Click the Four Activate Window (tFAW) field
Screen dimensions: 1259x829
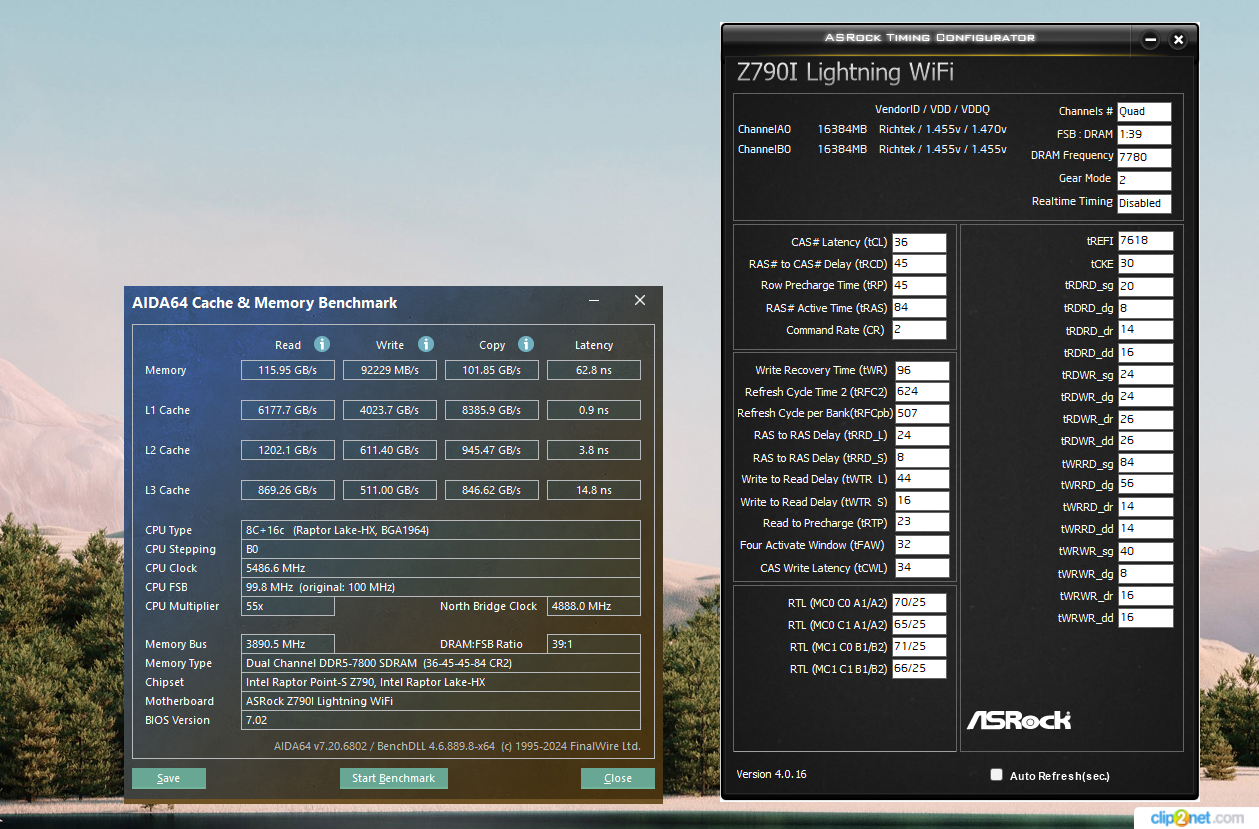[922, 545]
